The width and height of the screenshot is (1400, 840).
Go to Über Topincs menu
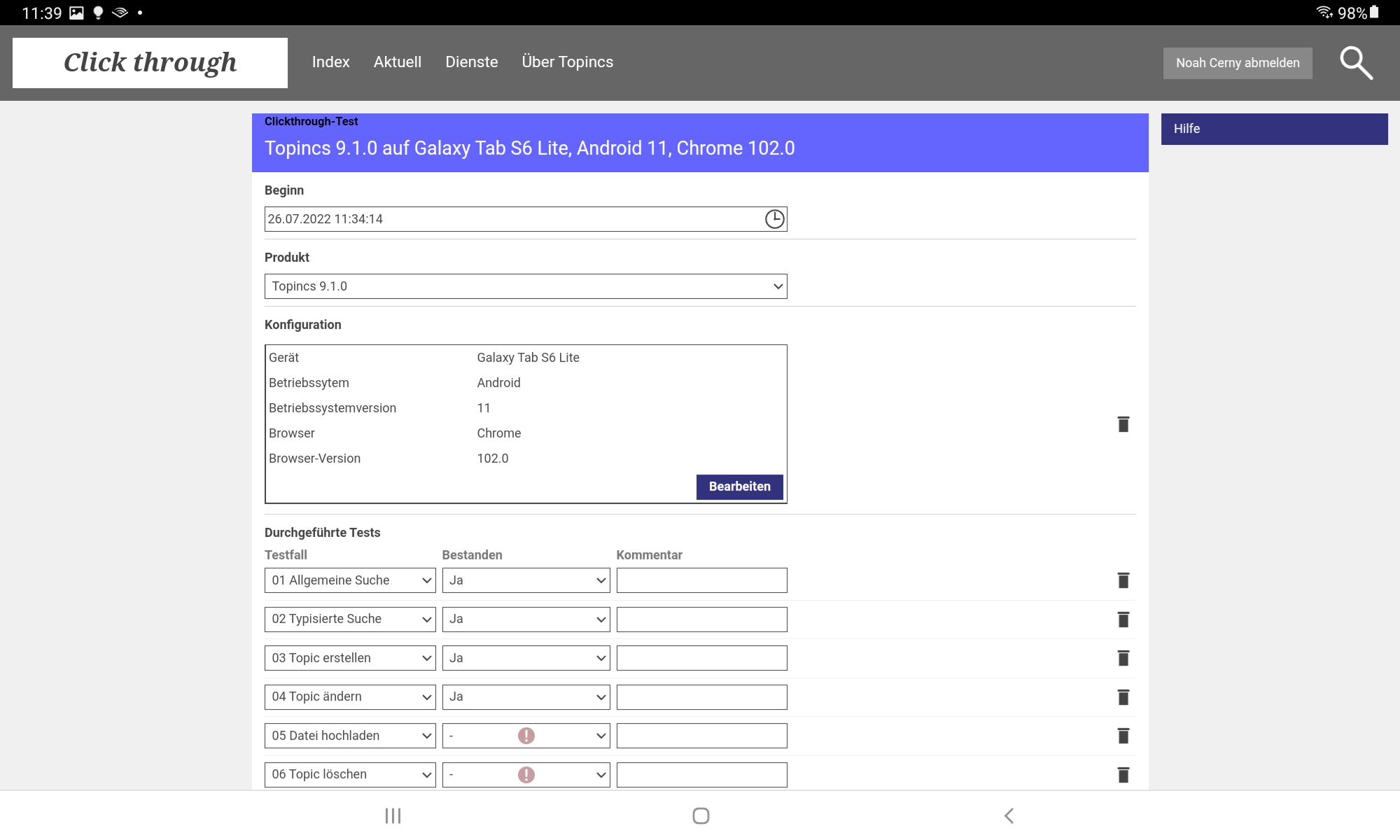[567, 62]
